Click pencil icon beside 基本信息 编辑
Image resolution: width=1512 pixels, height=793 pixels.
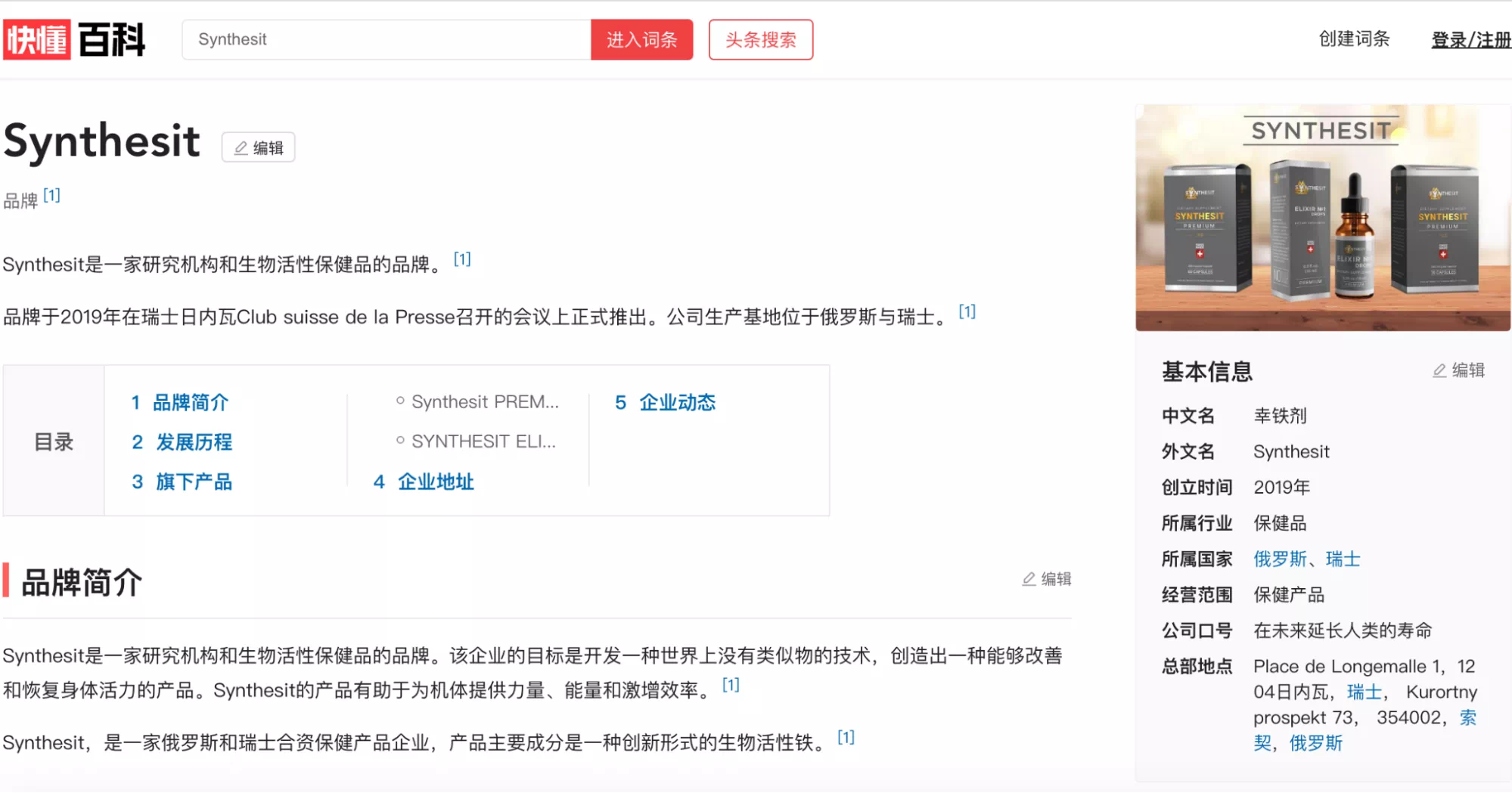(1439, 370)
